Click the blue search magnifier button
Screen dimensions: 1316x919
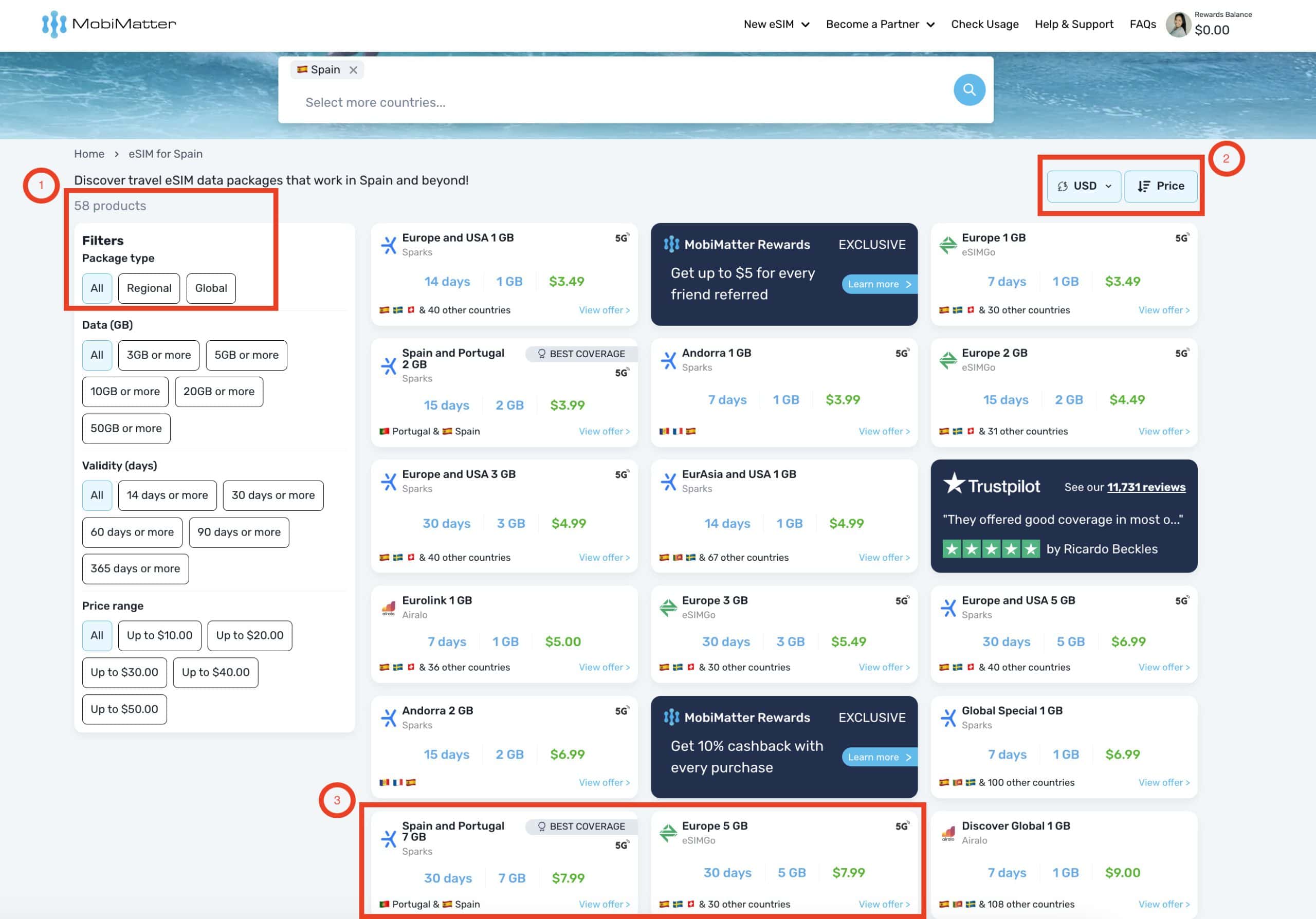(969, 89)
